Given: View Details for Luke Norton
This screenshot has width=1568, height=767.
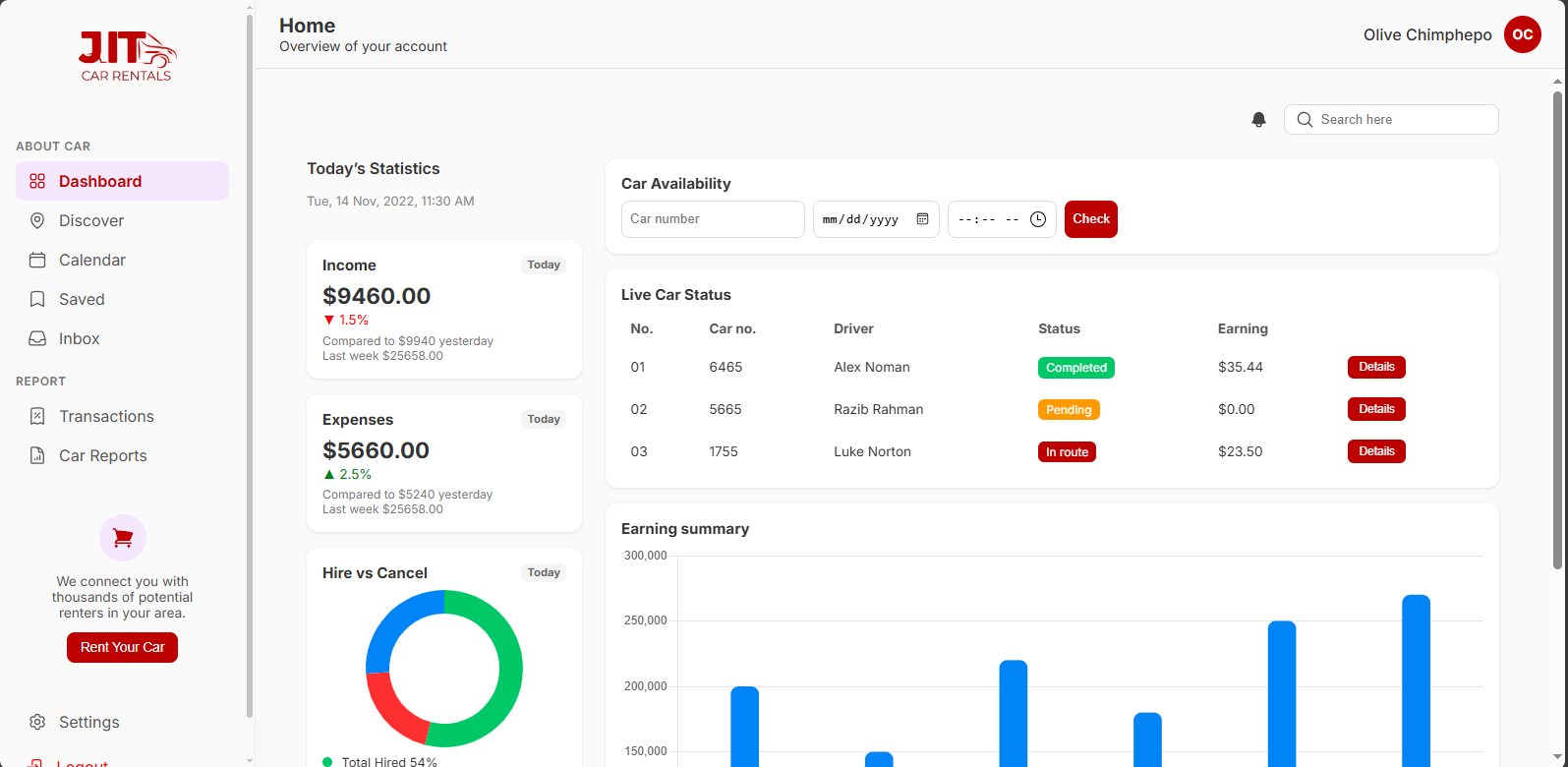Looking at the screenshot, I should point(1376,451).
